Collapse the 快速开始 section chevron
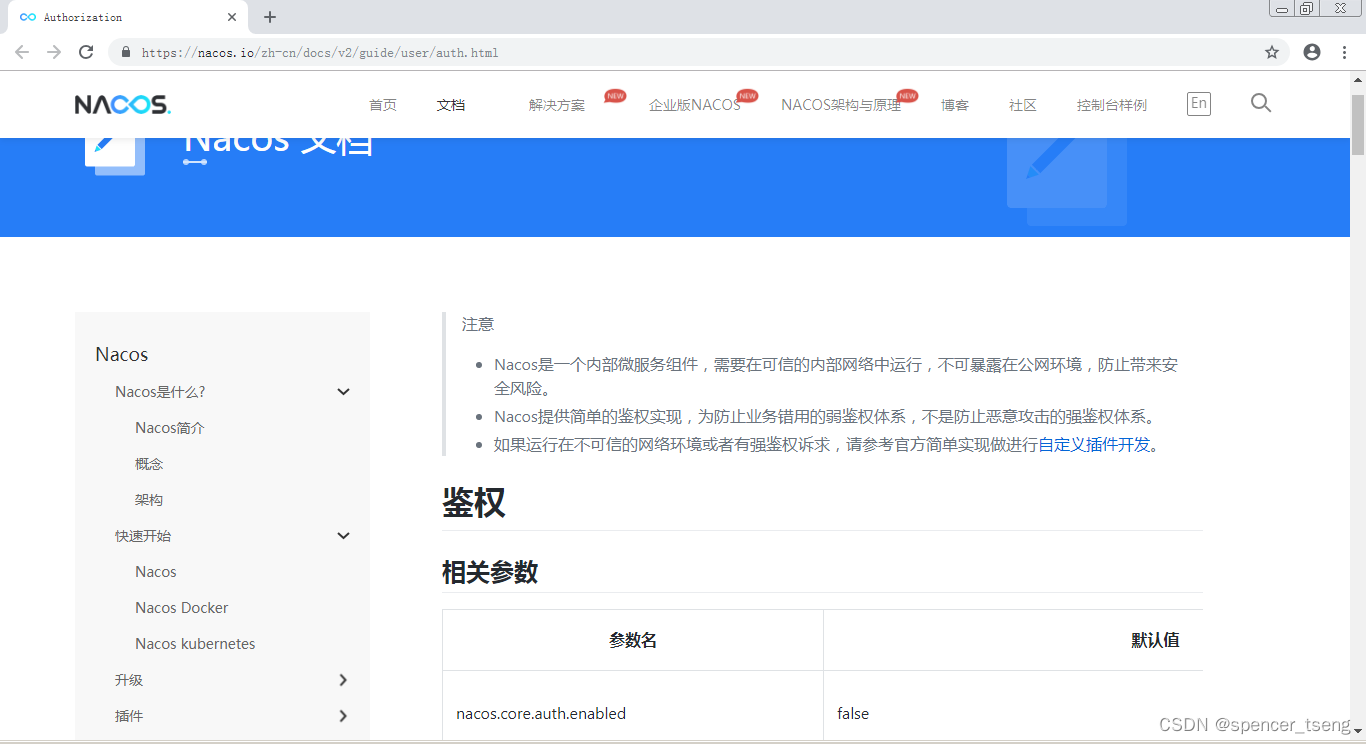 click(343, 536)
